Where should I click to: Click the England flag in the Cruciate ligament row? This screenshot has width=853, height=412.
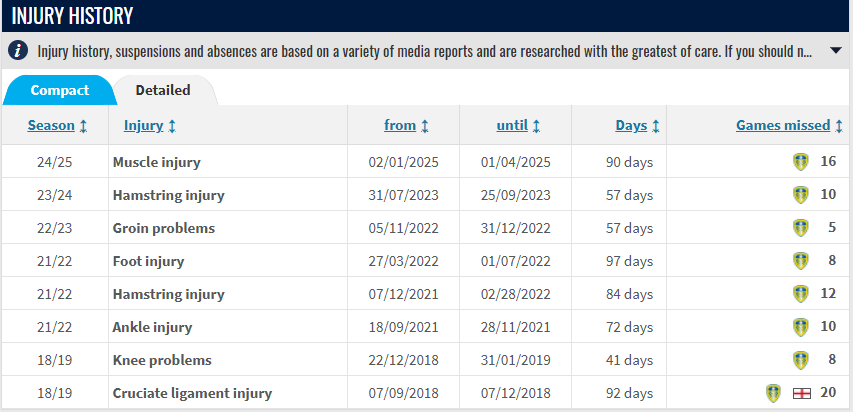(798, 393)
